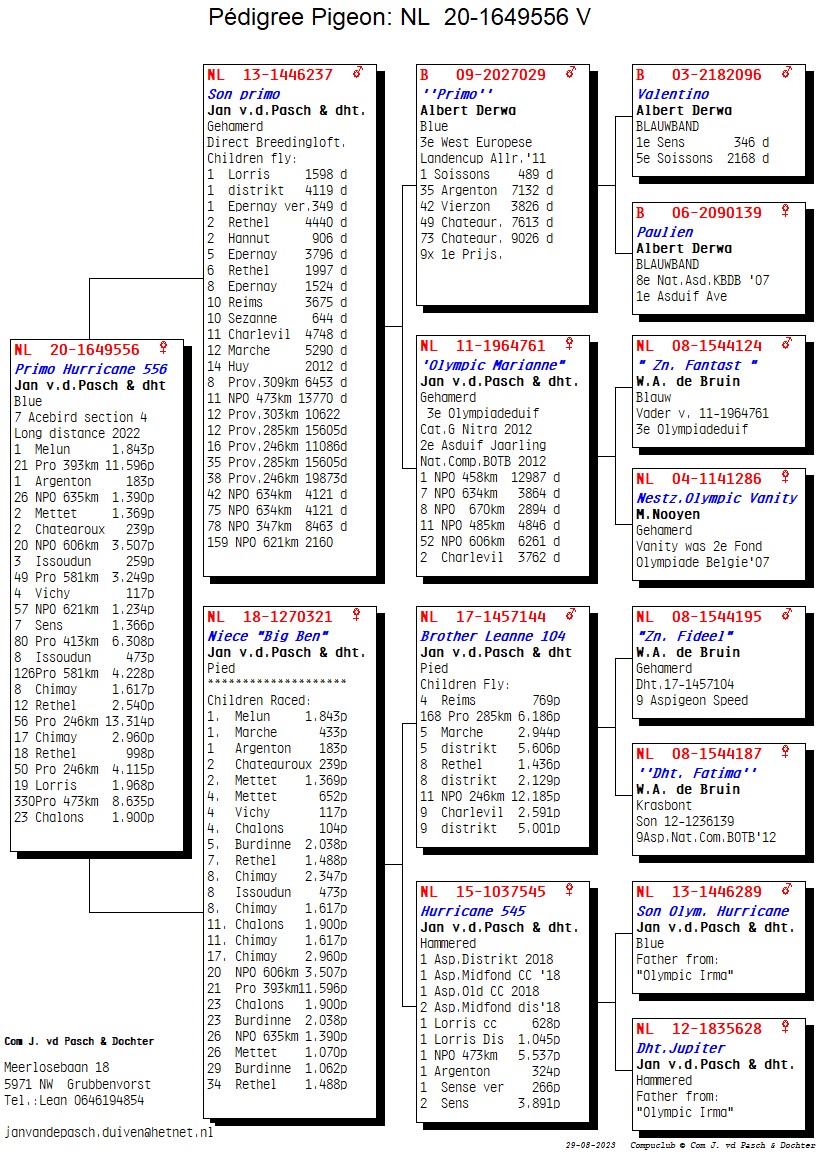This screenshot has height=1172, width=816.
Task: Select the Valentino name in the top-right box
Action: click(x=672, y=94)
